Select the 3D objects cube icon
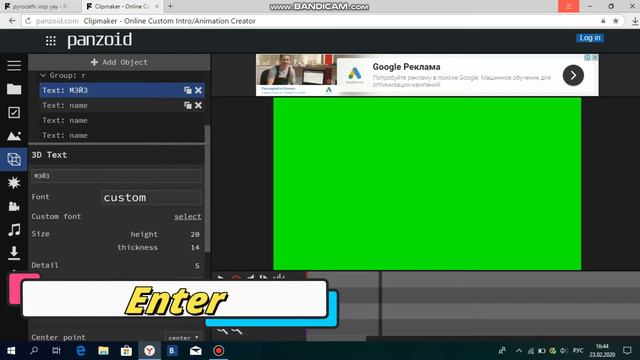The image size is (640, 360). pos(14,160)
